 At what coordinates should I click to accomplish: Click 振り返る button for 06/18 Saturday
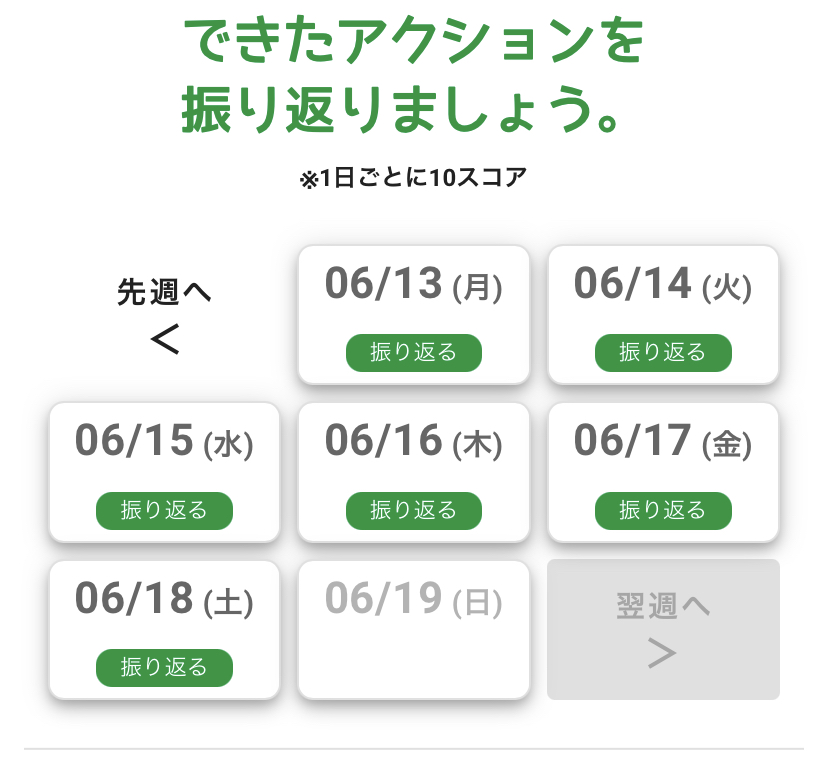164,668
